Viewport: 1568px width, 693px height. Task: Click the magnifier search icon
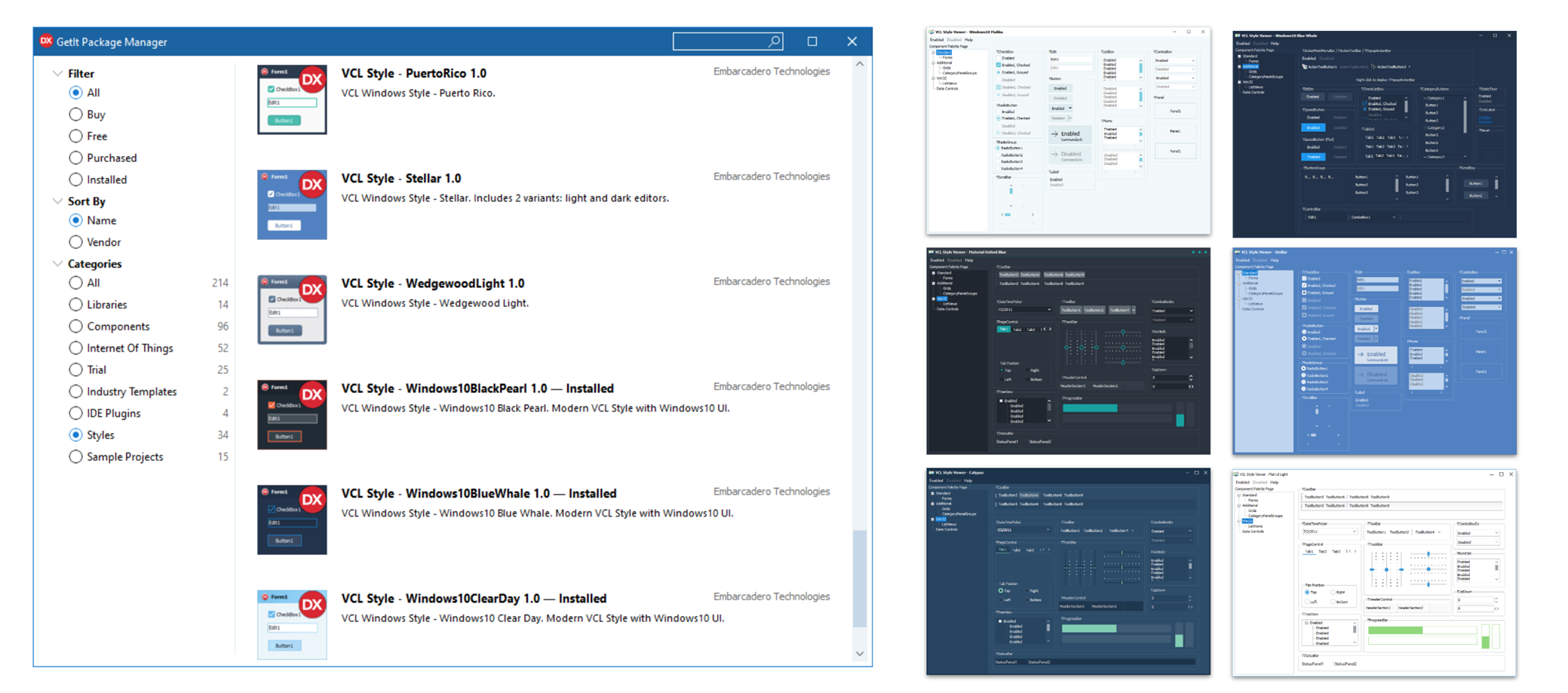[774, 41]
